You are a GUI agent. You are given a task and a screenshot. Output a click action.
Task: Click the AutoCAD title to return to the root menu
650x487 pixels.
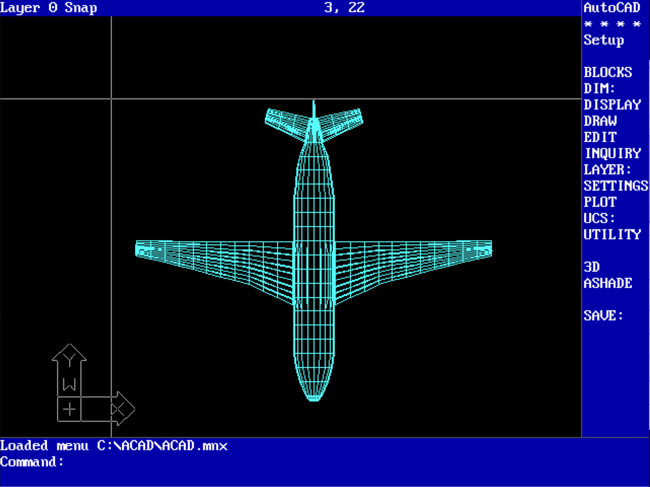coord(612,7)
